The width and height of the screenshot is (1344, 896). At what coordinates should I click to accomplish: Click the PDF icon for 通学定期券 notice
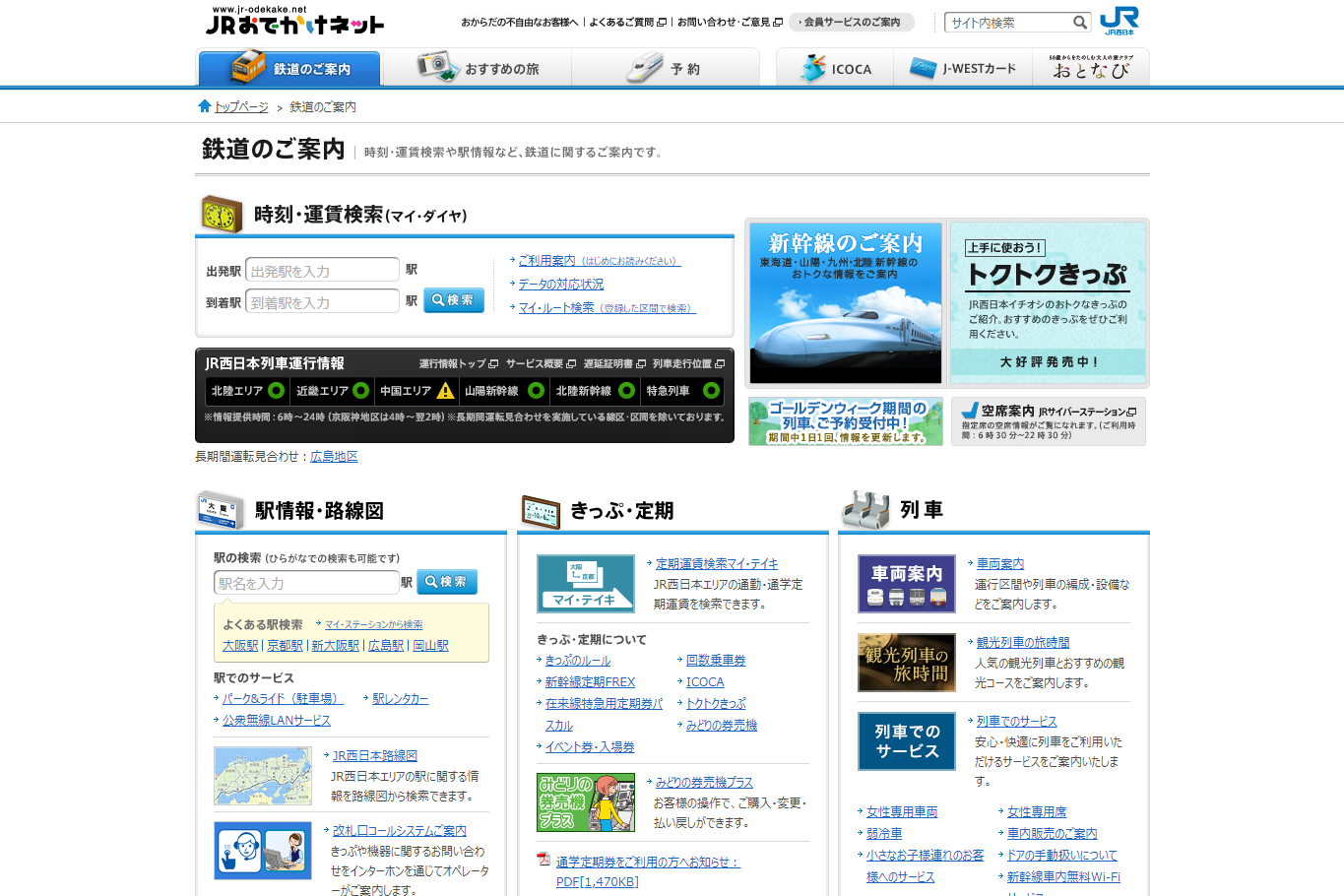[x=543, y=860]
